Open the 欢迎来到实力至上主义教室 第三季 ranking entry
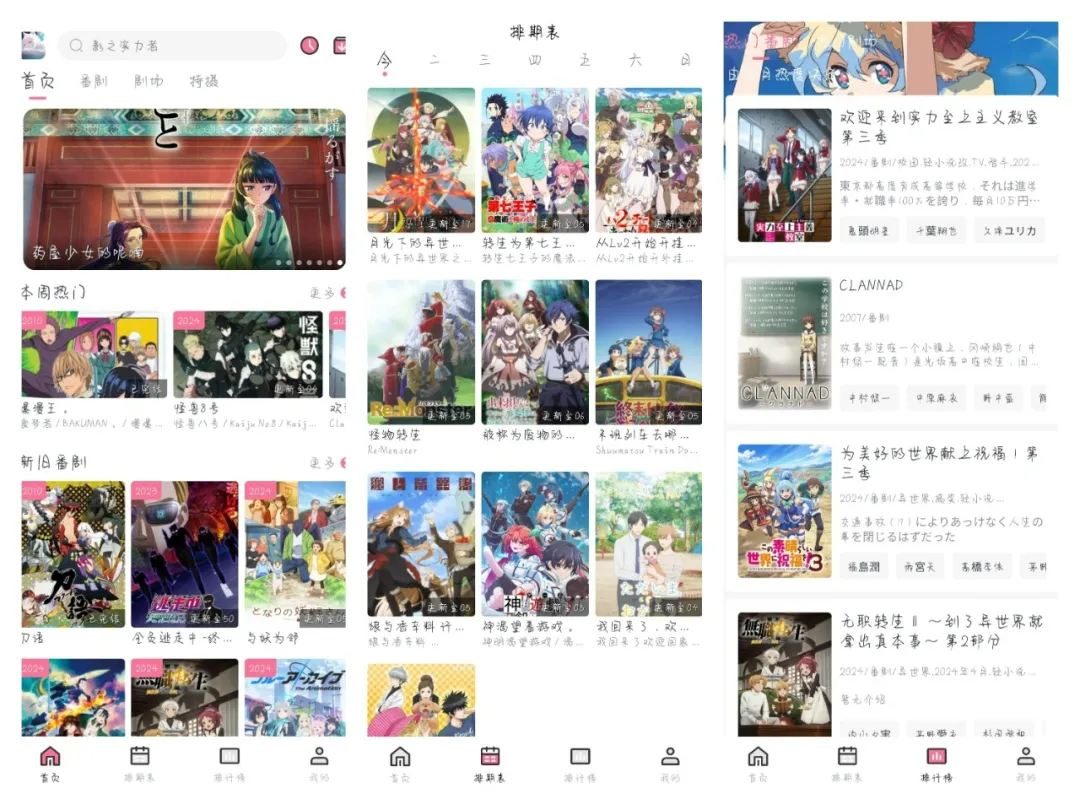Viewport: 1080px width, 810px height. [x=891, y=176]
